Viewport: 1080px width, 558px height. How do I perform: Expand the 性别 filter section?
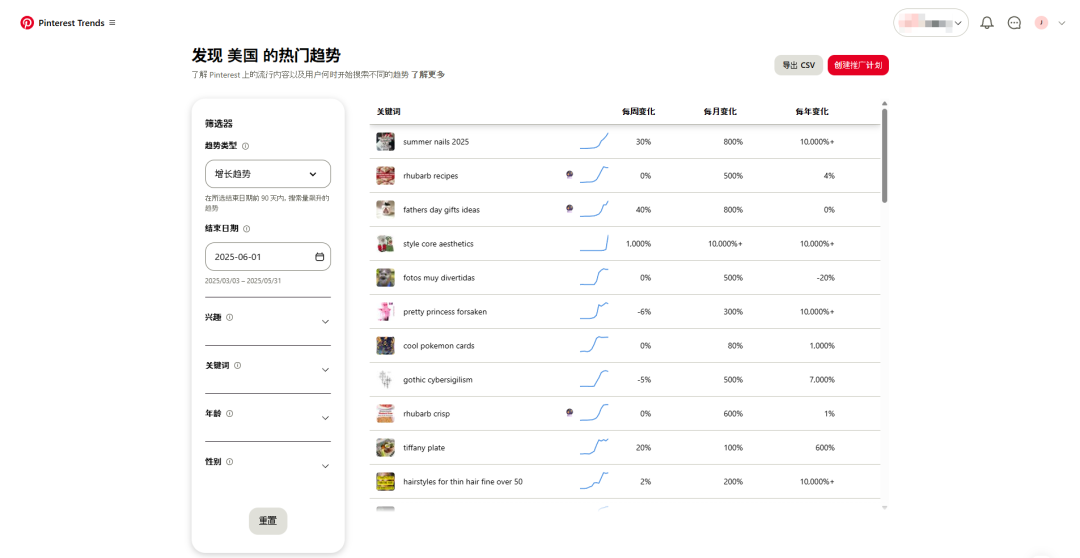pyautogui.click(x=325, y=466)
